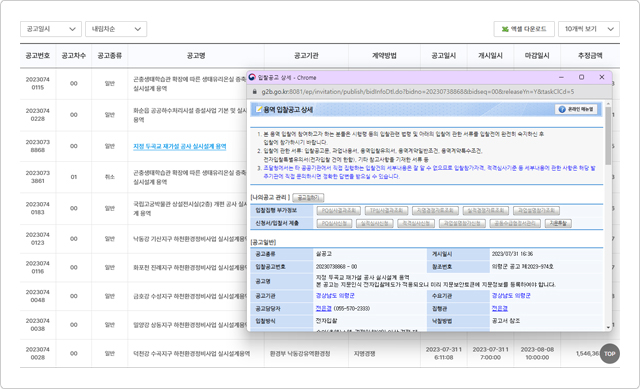Click the 실적경쟁자료조회 button
Viewport: 640px width, 389px height.
coord(486,211)
